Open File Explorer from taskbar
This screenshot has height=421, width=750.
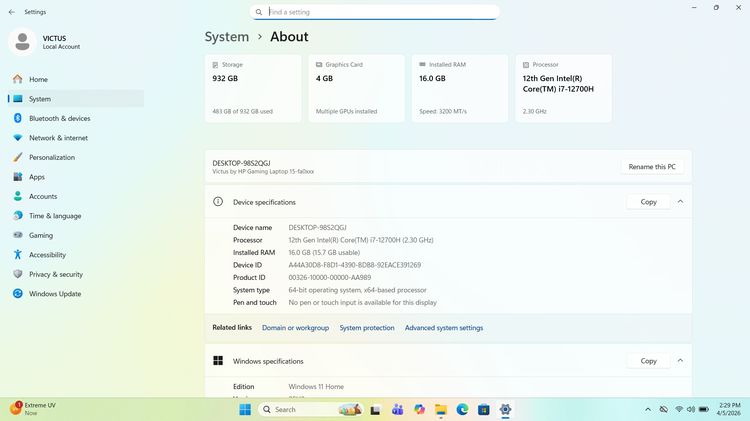tap(441, 410)
